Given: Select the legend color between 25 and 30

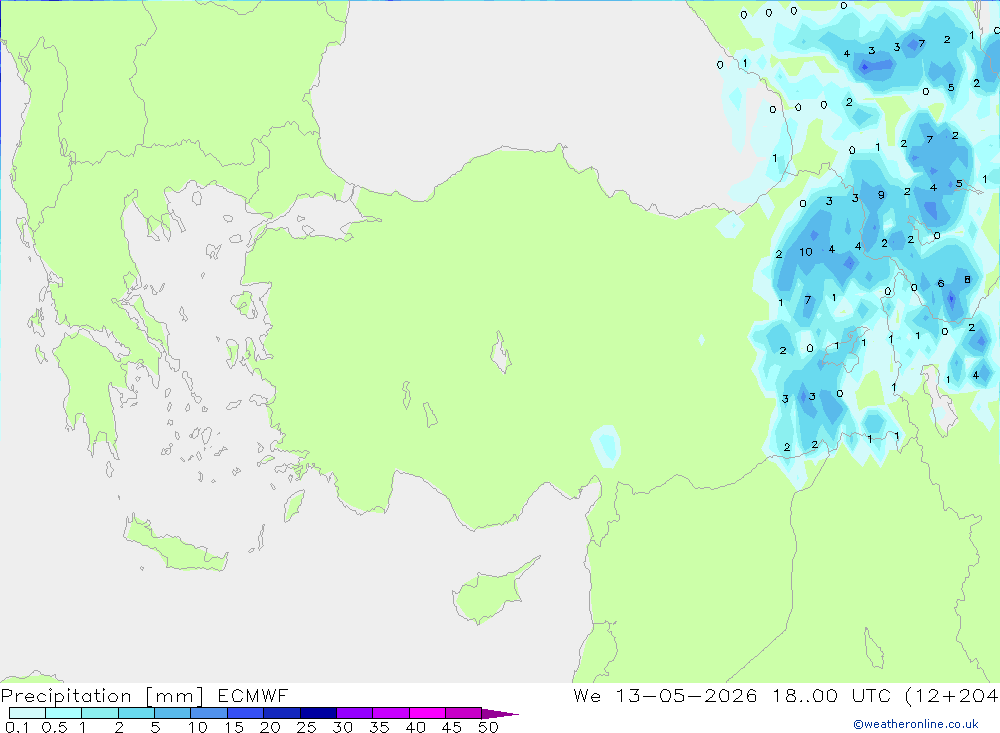Looking at the screenshot, I should pos(318,713).
